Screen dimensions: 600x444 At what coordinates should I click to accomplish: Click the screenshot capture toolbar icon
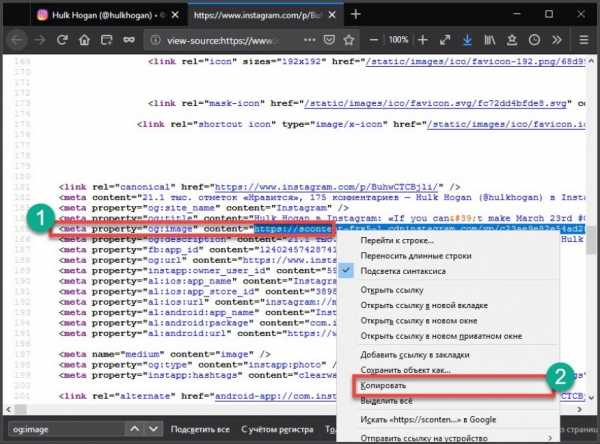[x=106, y=40]
